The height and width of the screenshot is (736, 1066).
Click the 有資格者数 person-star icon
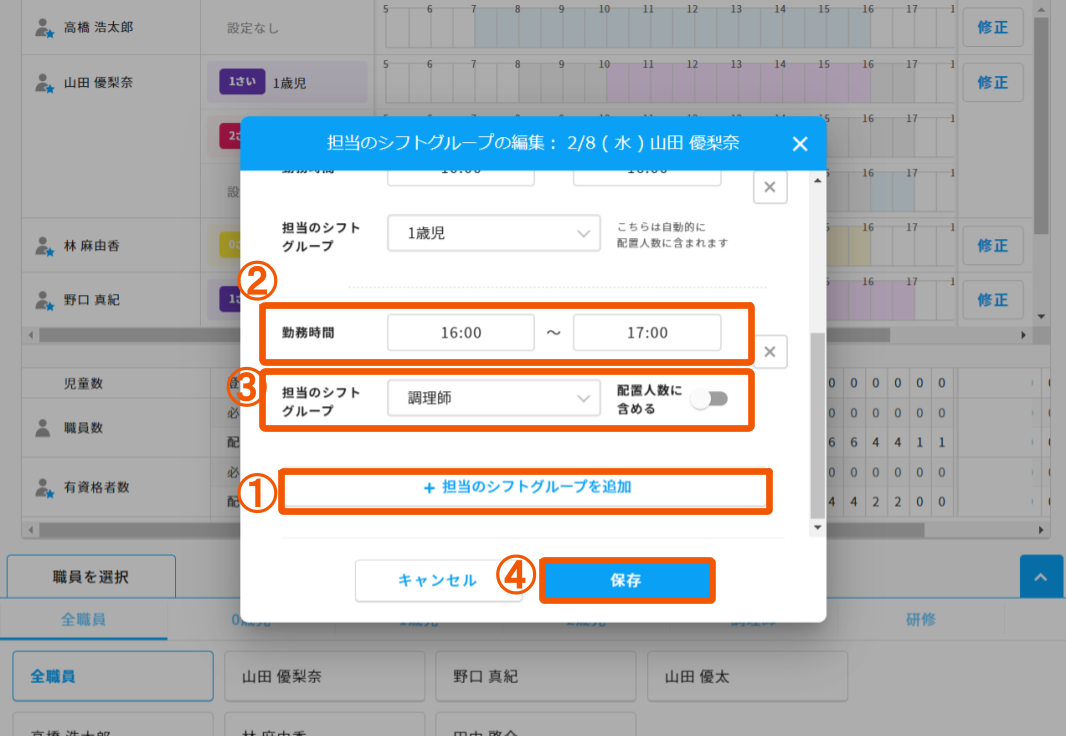43,488
